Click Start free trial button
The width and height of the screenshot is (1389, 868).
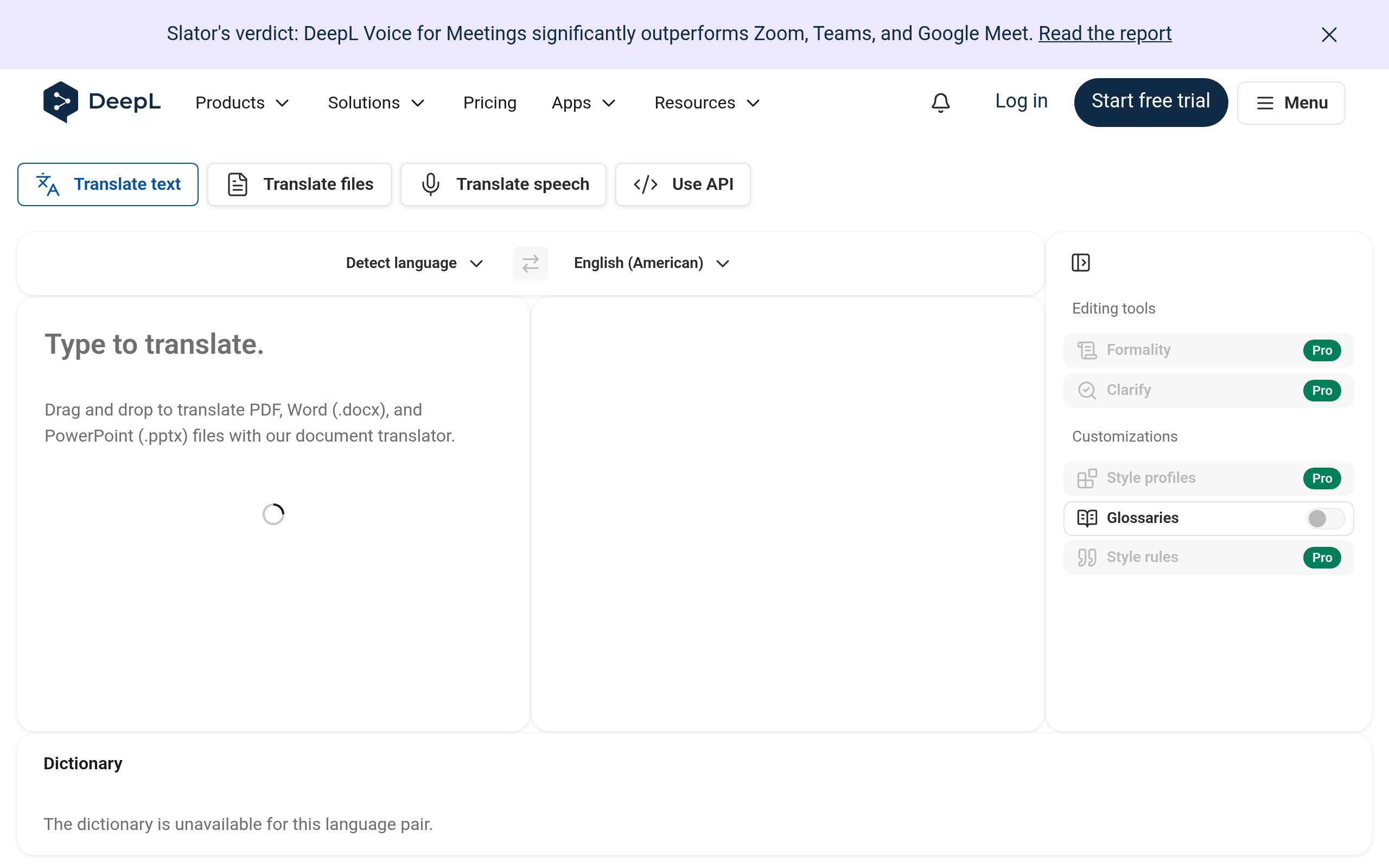[x=1151, y=102]
